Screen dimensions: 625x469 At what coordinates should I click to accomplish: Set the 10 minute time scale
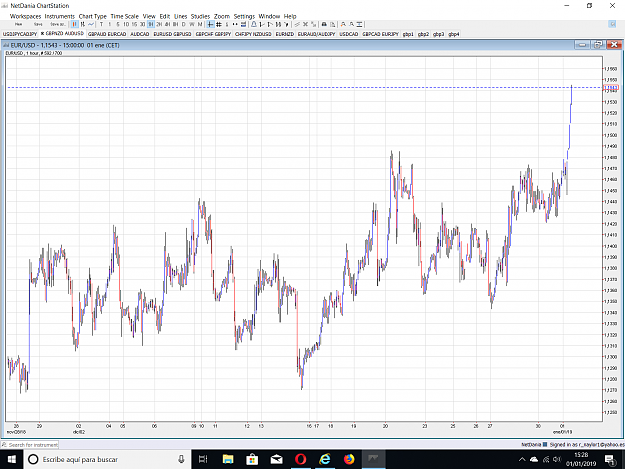click(126, 24)
